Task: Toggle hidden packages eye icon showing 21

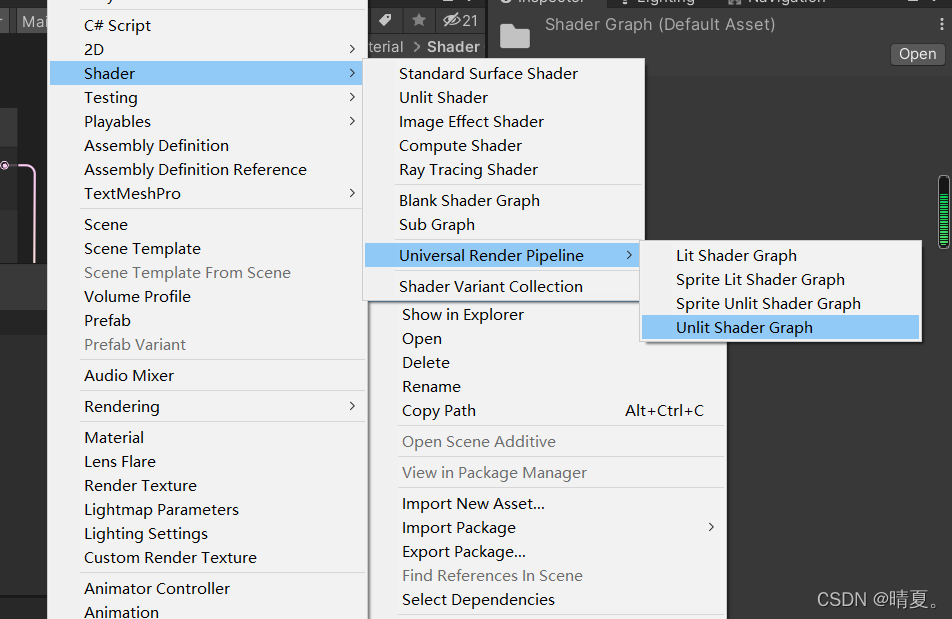Action: pos(460,21)
